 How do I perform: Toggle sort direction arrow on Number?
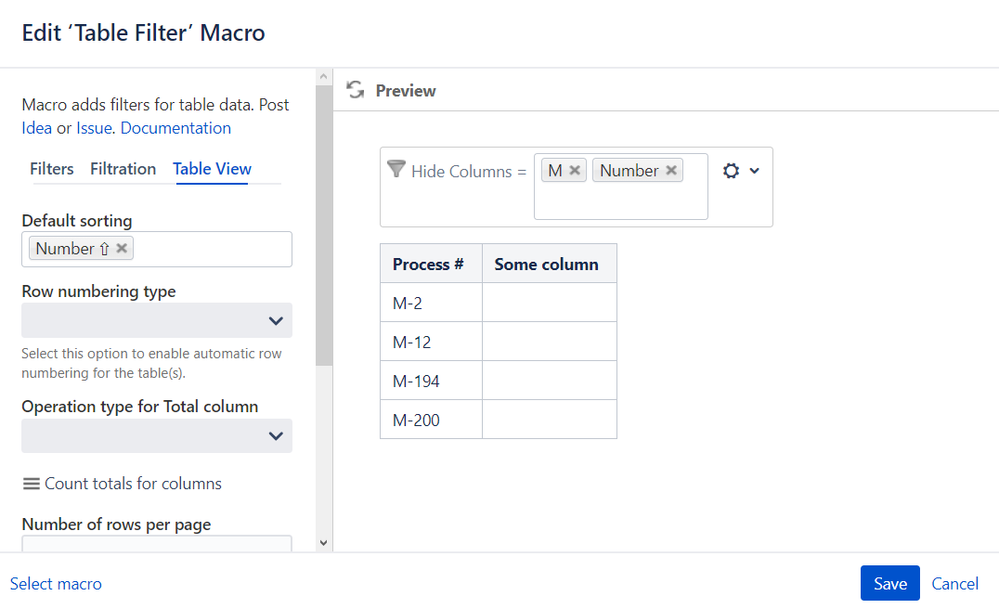[104, 249]
